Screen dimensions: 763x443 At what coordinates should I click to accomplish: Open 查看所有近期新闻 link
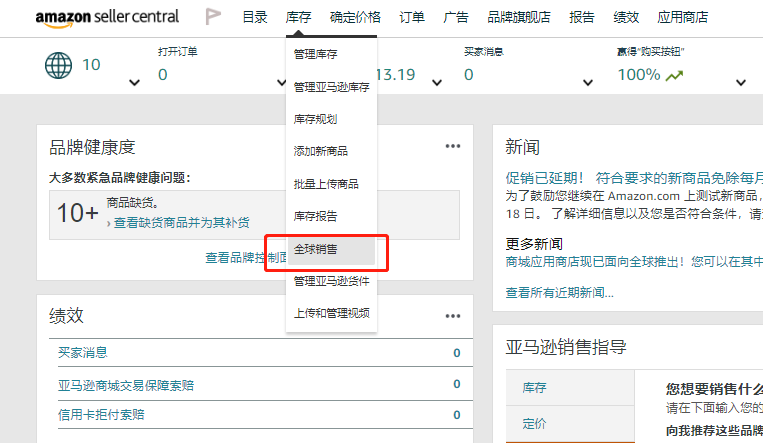pyautogui.click(x=559, y=293)
